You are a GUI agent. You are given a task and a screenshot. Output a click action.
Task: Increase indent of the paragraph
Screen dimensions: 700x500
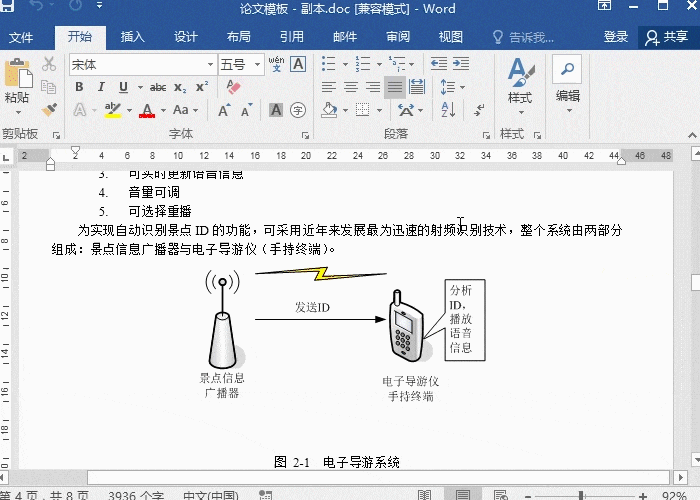(461, 64)
